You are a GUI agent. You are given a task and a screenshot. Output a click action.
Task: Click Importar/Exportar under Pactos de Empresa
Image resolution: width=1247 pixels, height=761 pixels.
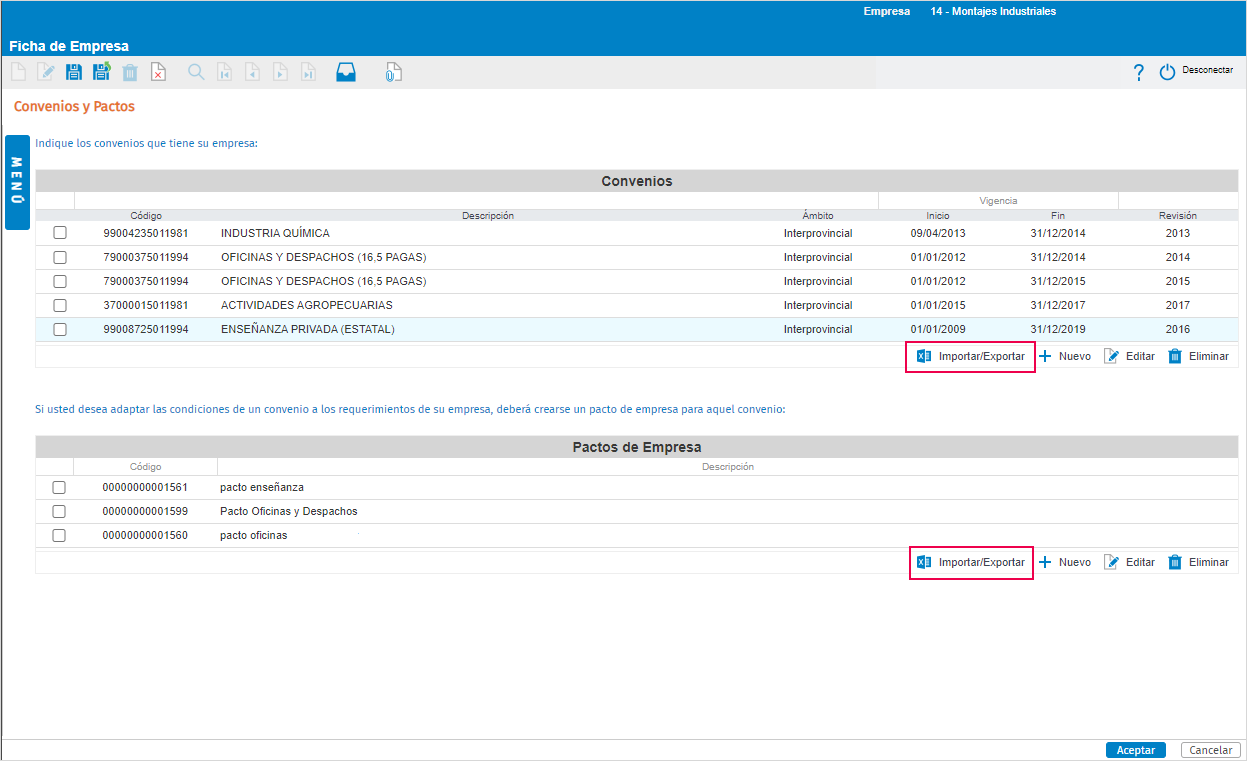point(971,563)
